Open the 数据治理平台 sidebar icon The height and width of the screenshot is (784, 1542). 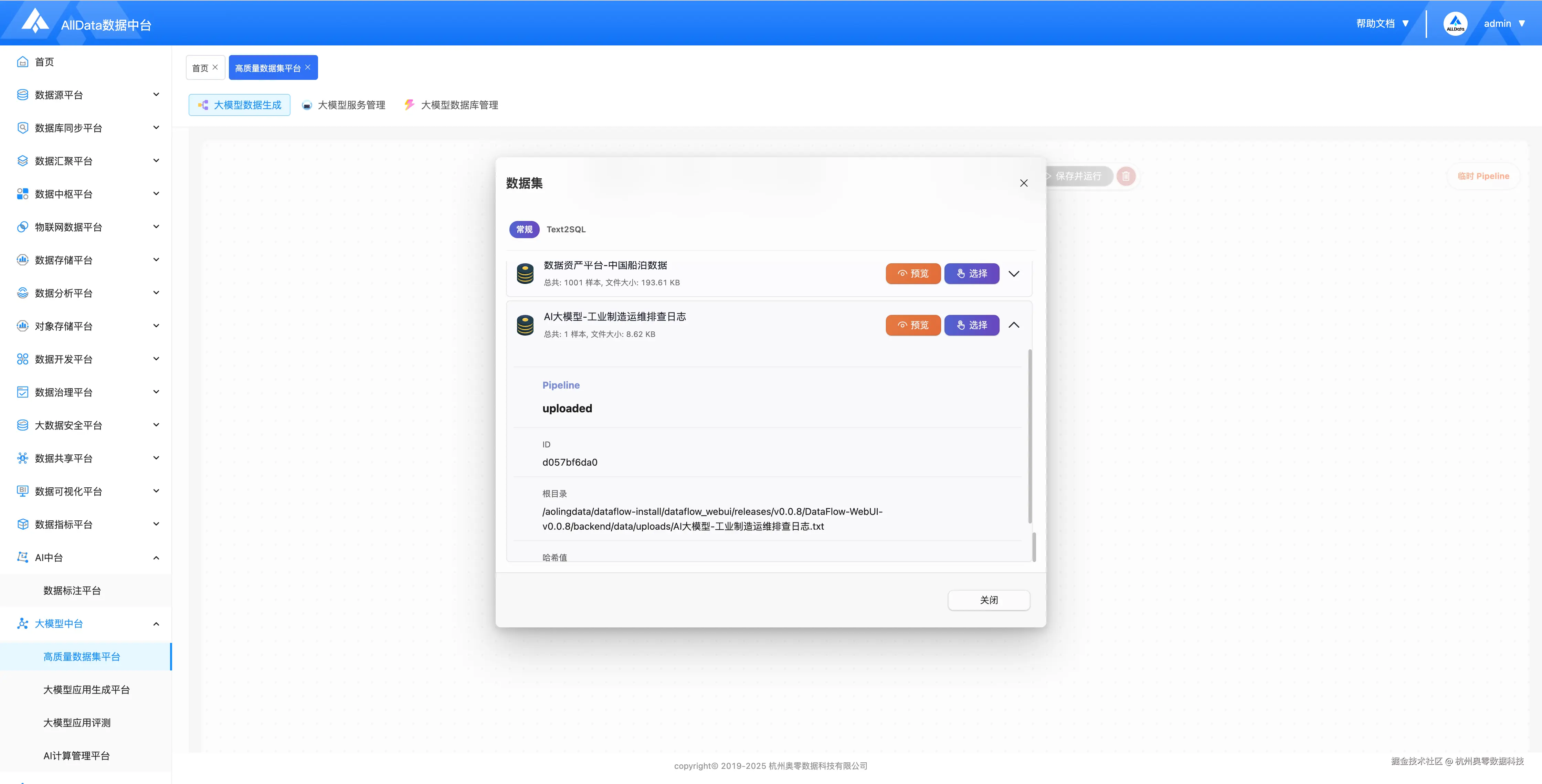tap(22, 392)
